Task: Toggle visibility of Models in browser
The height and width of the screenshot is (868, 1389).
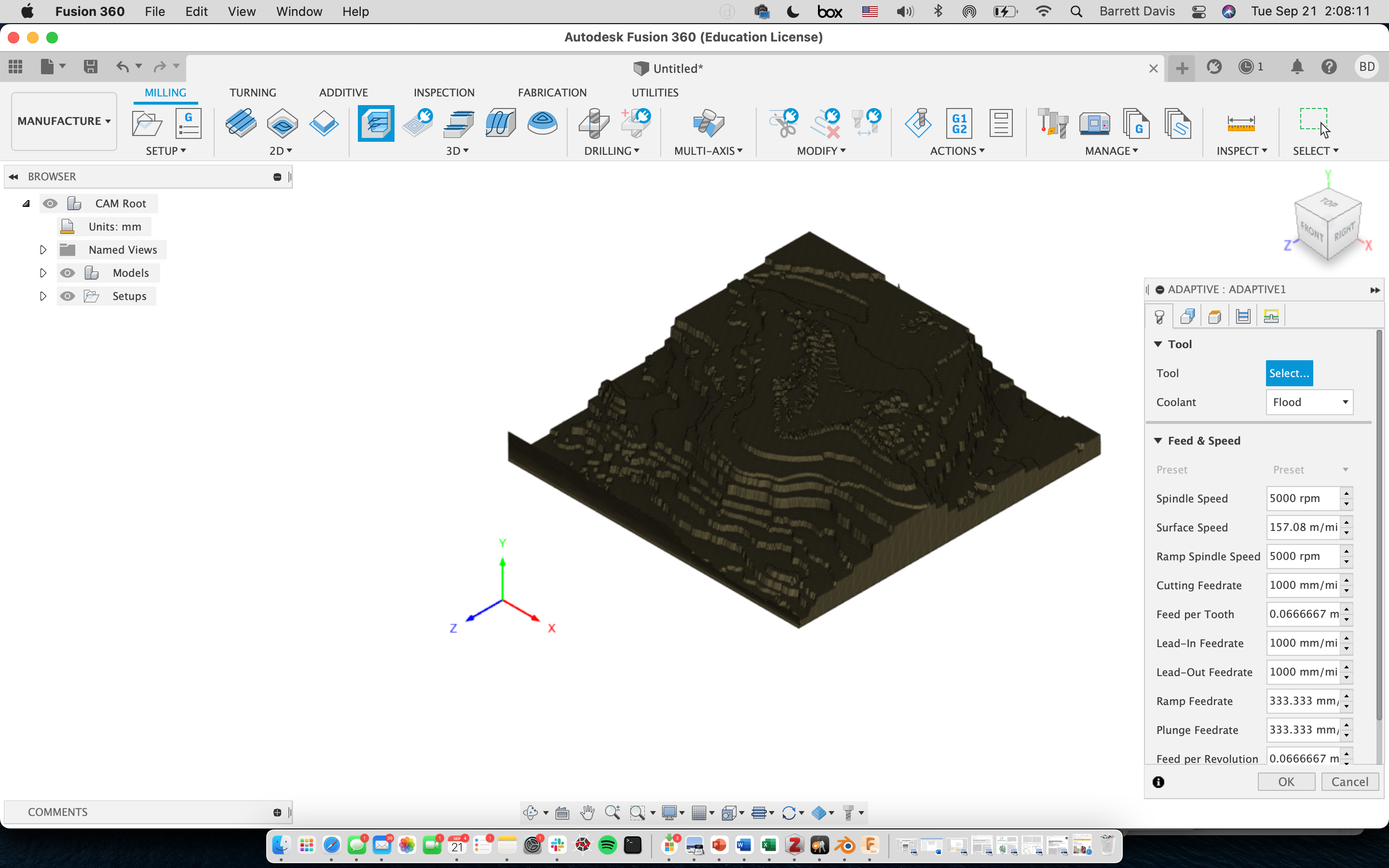Action: pos(67,272)
